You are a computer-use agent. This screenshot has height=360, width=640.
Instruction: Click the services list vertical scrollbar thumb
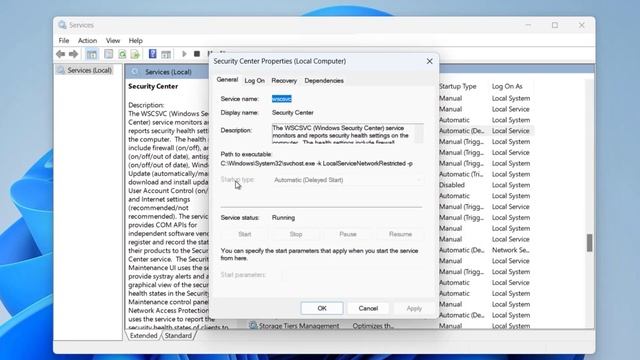pos(589,243)
